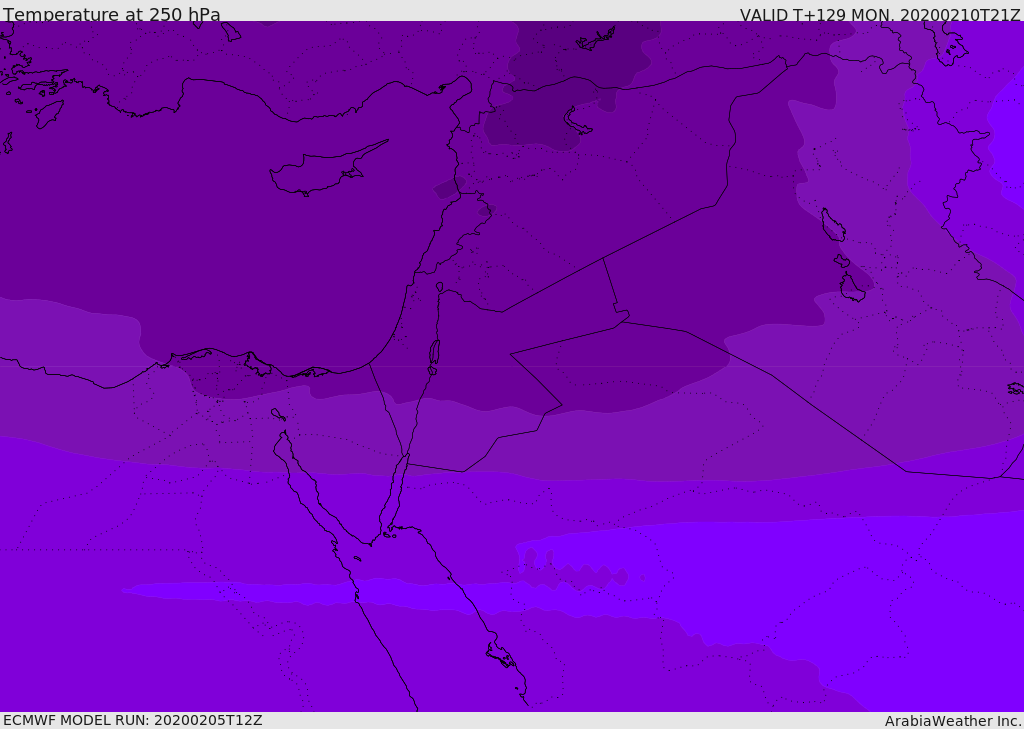Click the Dead Sea outline on the map

click(x=434, y=356)
